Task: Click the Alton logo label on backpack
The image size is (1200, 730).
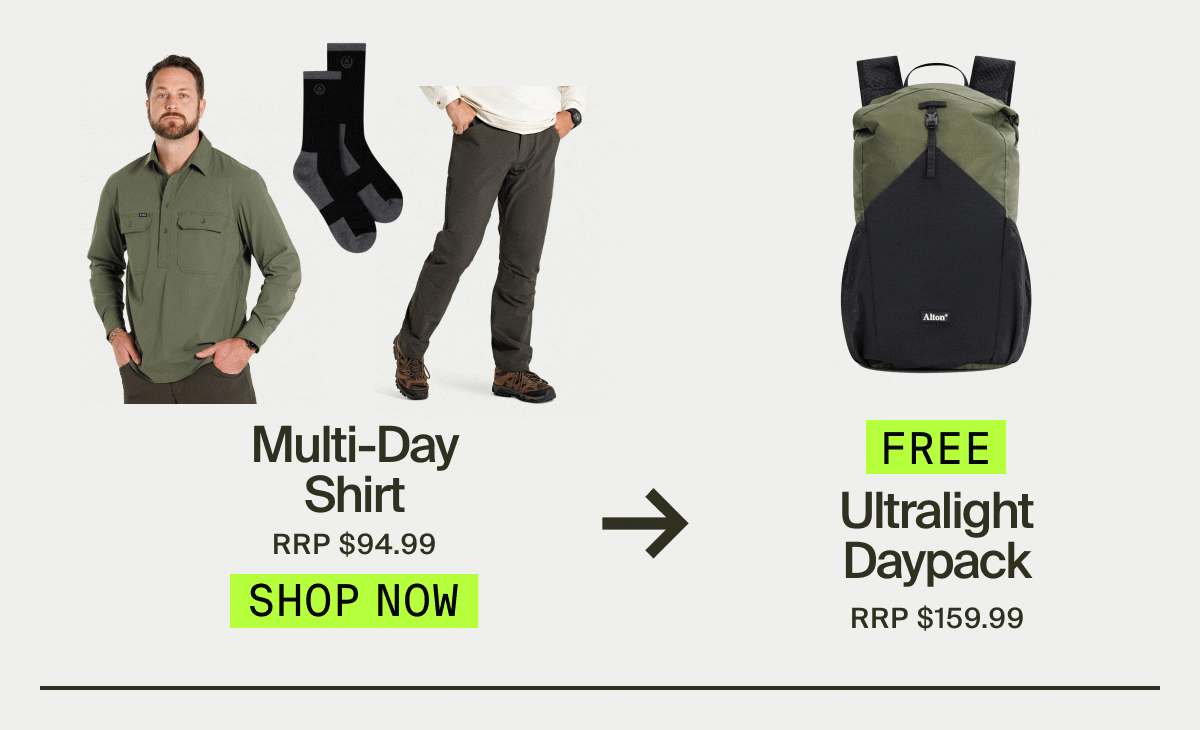Action: point(934,317)
